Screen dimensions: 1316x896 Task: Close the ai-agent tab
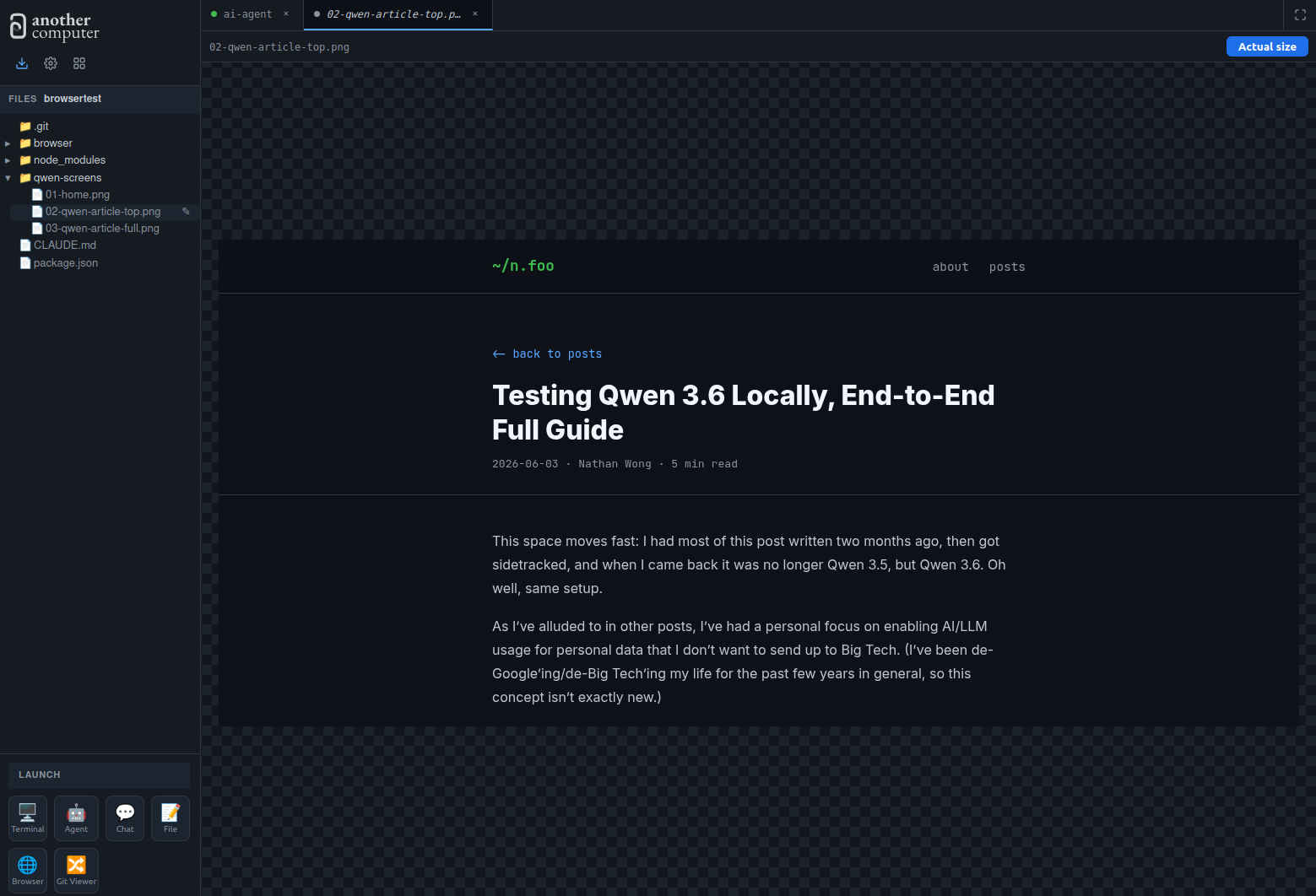tap(286, 13)
